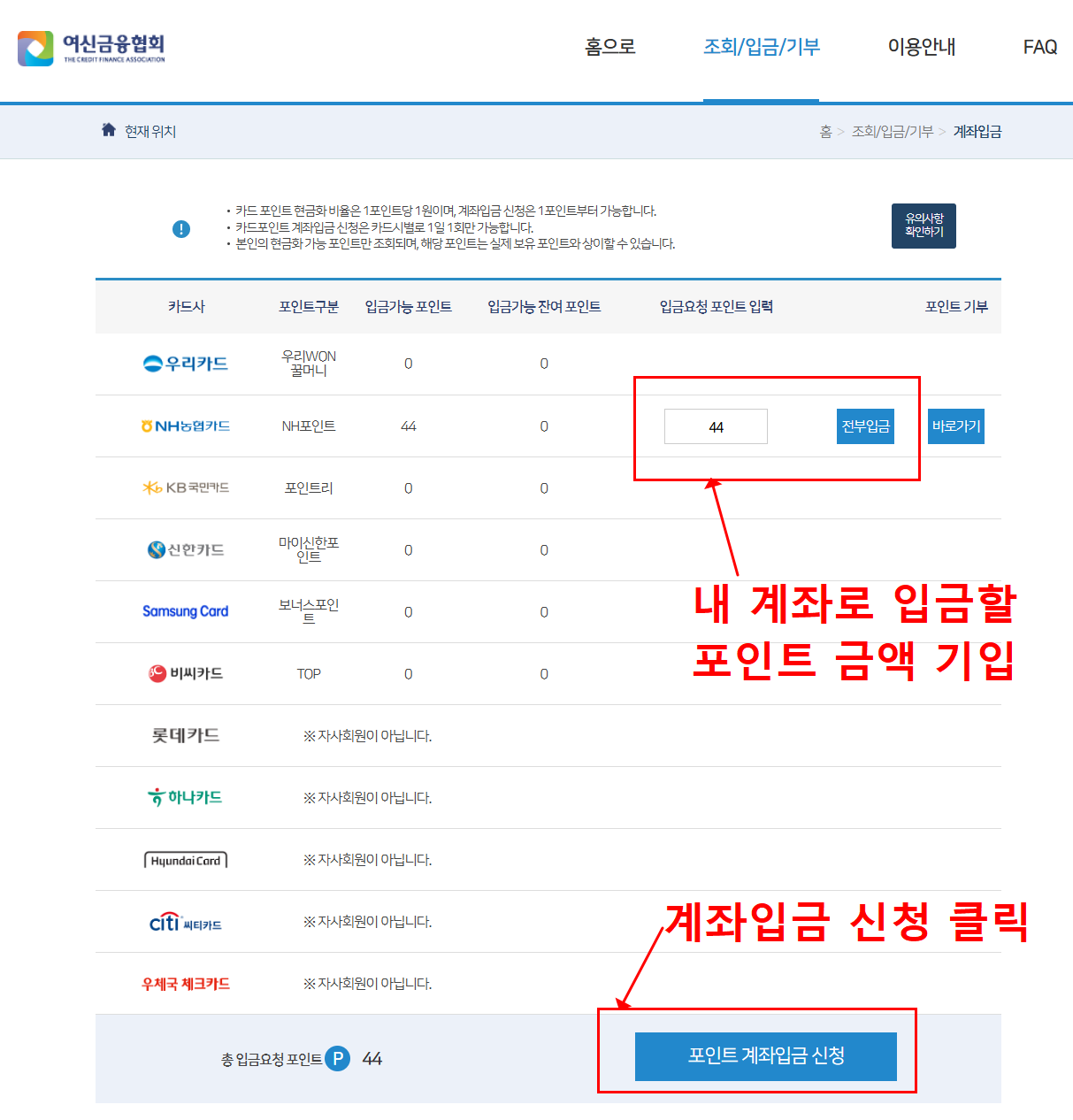Image resolution: width=1073 pixels, height=1120 pixels.
Task: Click the NH농협카드 logo
Action: point(186,426)
